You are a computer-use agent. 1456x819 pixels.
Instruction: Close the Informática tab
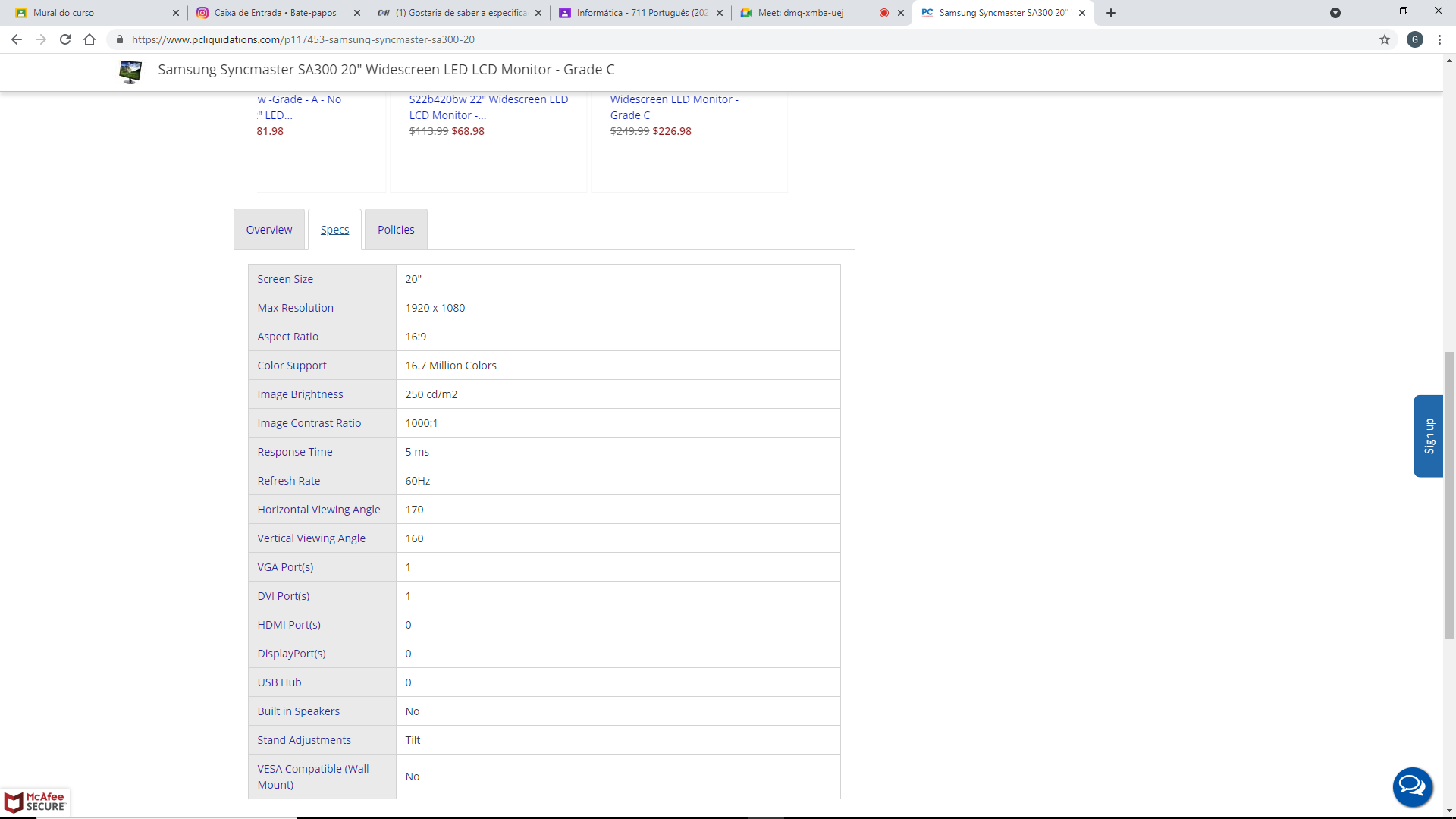tap(720, 13)
